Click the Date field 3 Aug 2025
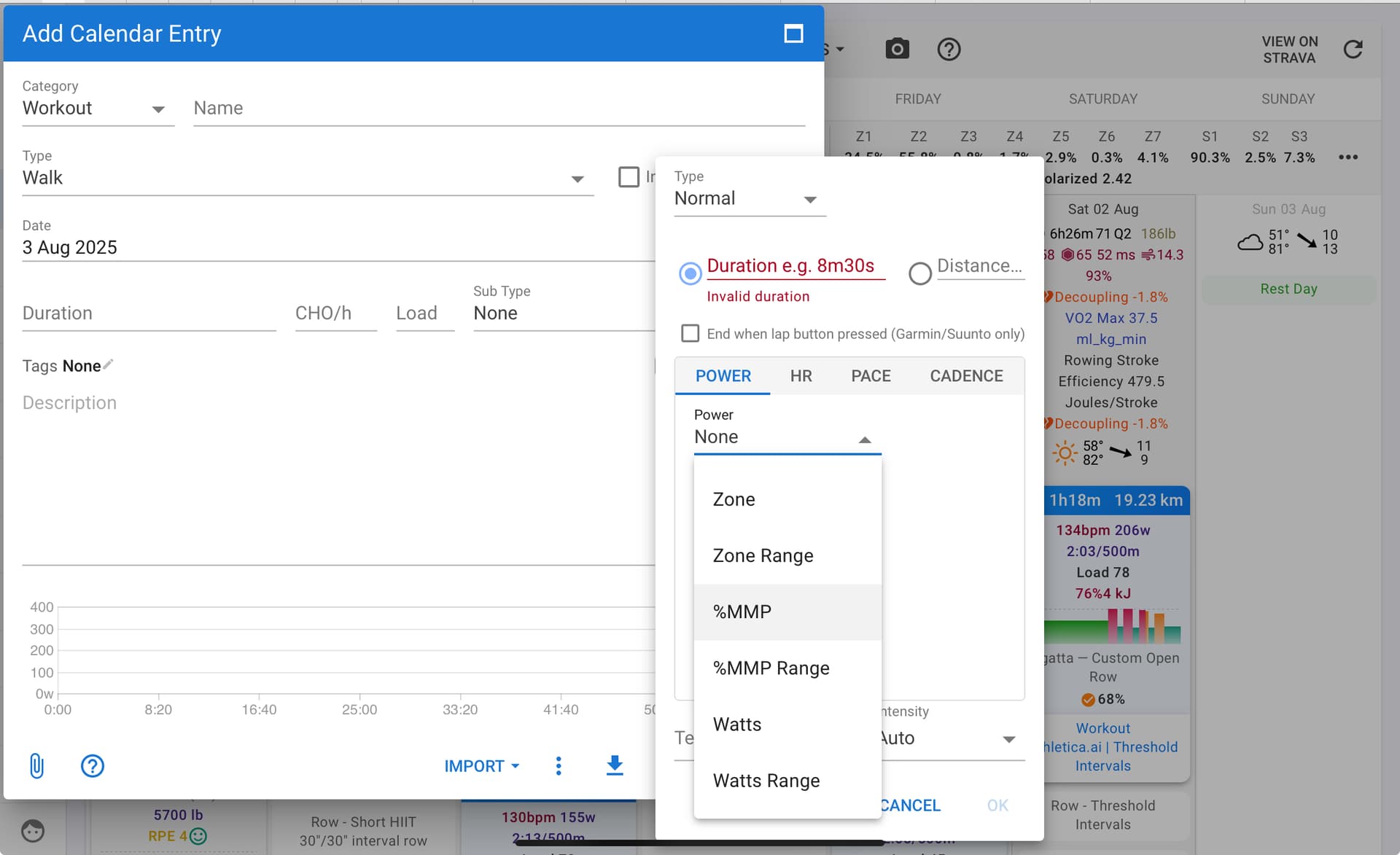The image size is (1400, 855). click(338, 248)
